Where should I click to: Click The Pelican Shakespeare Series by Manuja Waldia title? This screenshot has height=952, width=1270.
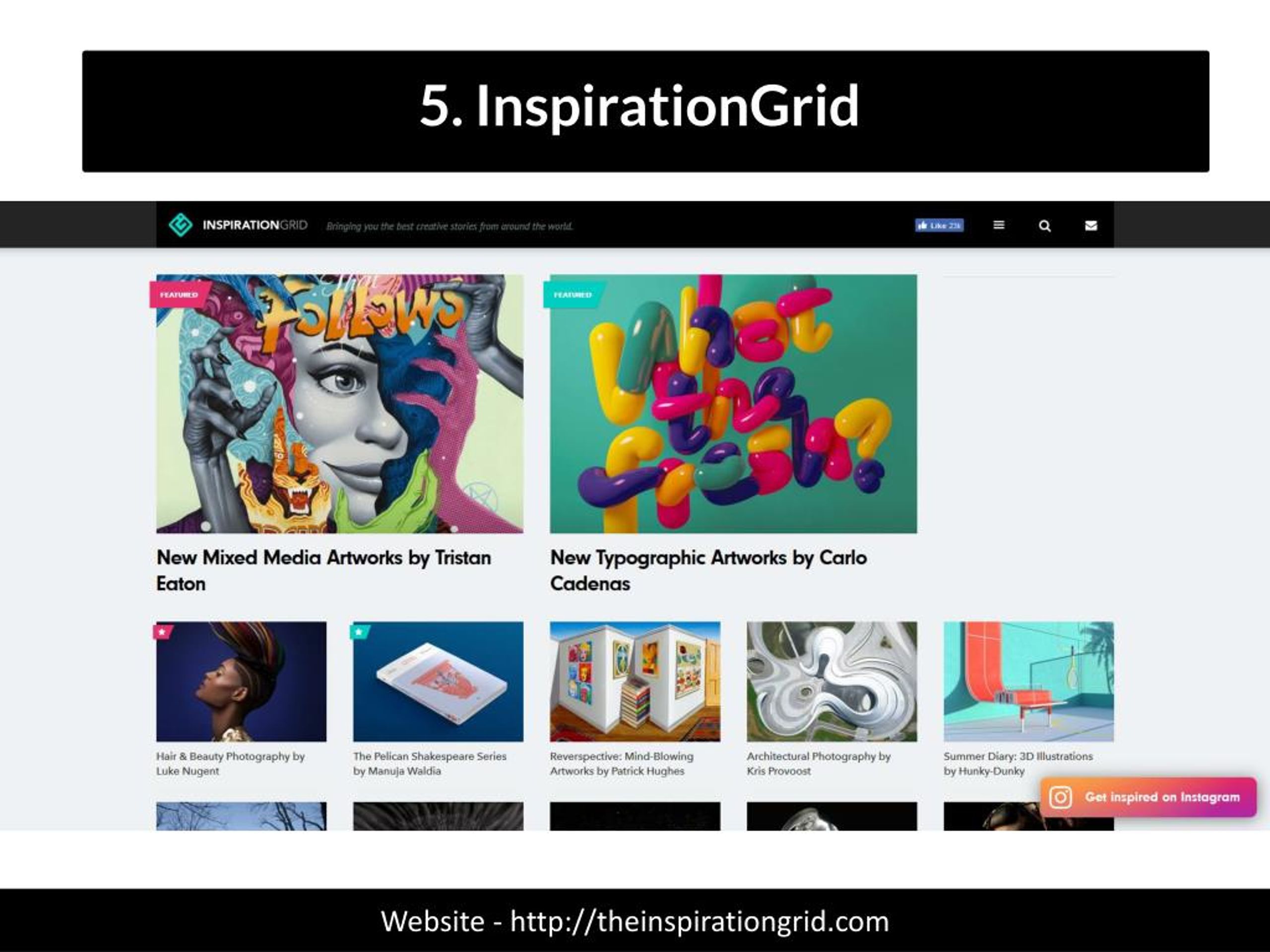point(430,764)
